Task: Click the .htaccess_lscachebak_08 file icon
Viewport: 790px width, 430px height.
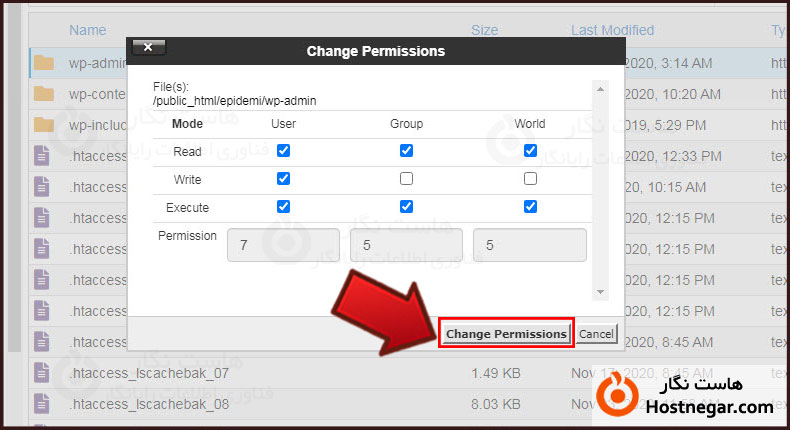Action: click(42, 404)
